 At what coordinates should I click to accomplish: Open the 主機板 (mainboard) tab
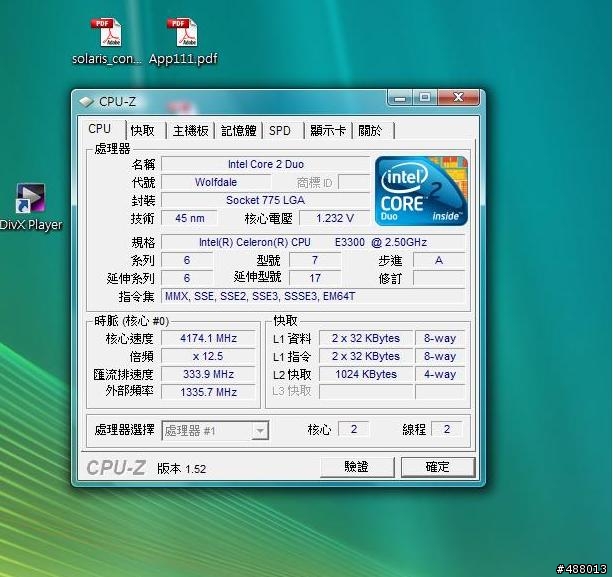[190, 130]
